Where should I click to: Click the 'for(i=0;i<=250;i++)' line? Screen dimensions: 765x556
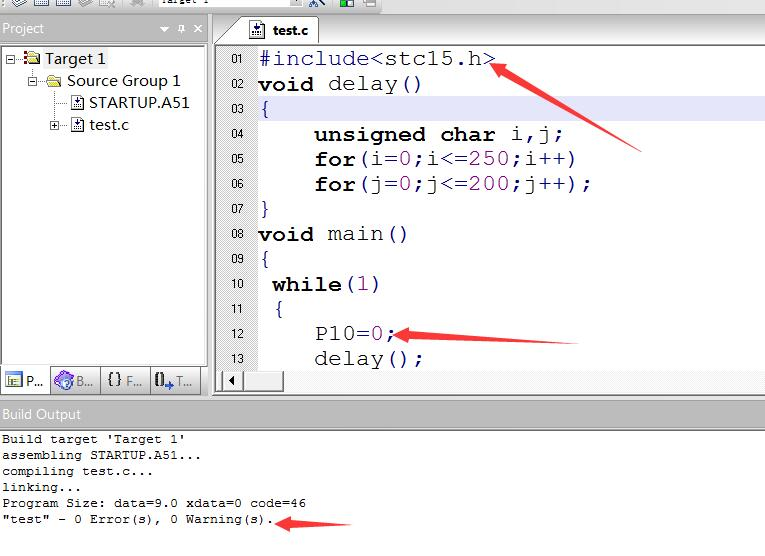tap(445, 159)
